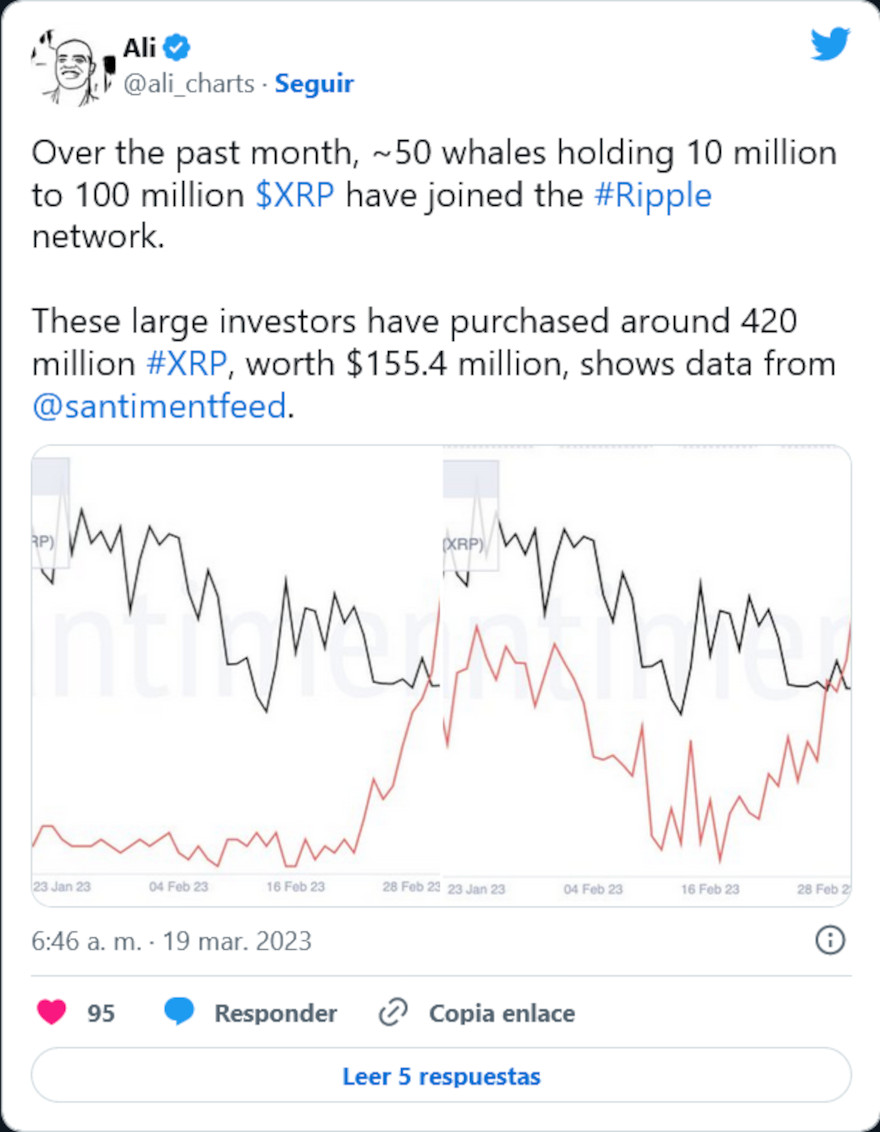Open the #Ripple hashtag link
This screenshot has width=880, height=1132.
(652, 194)
